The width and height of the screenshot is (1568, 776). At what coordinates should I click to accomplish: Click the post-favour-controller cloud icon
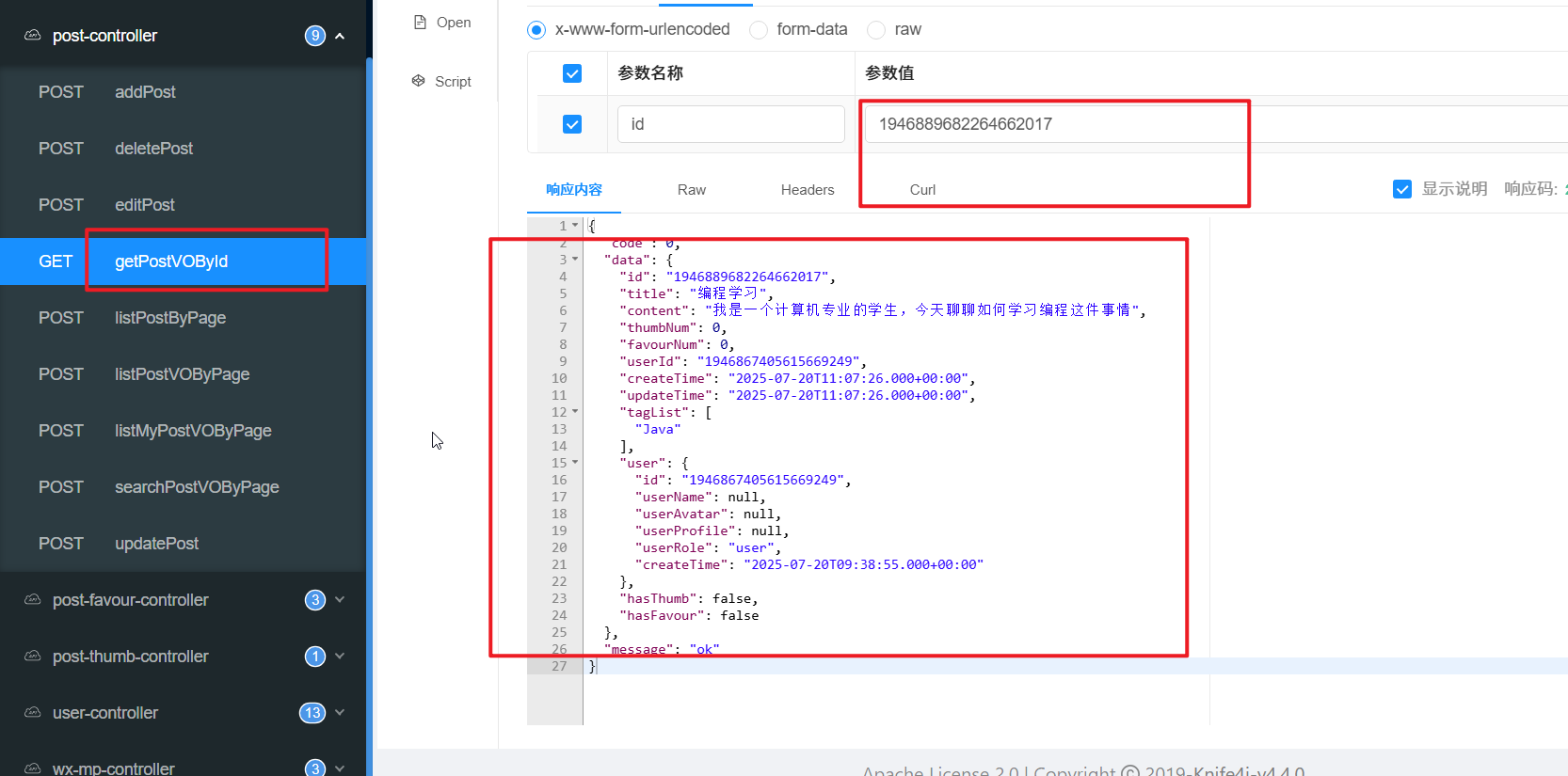[x=33, y=599]
